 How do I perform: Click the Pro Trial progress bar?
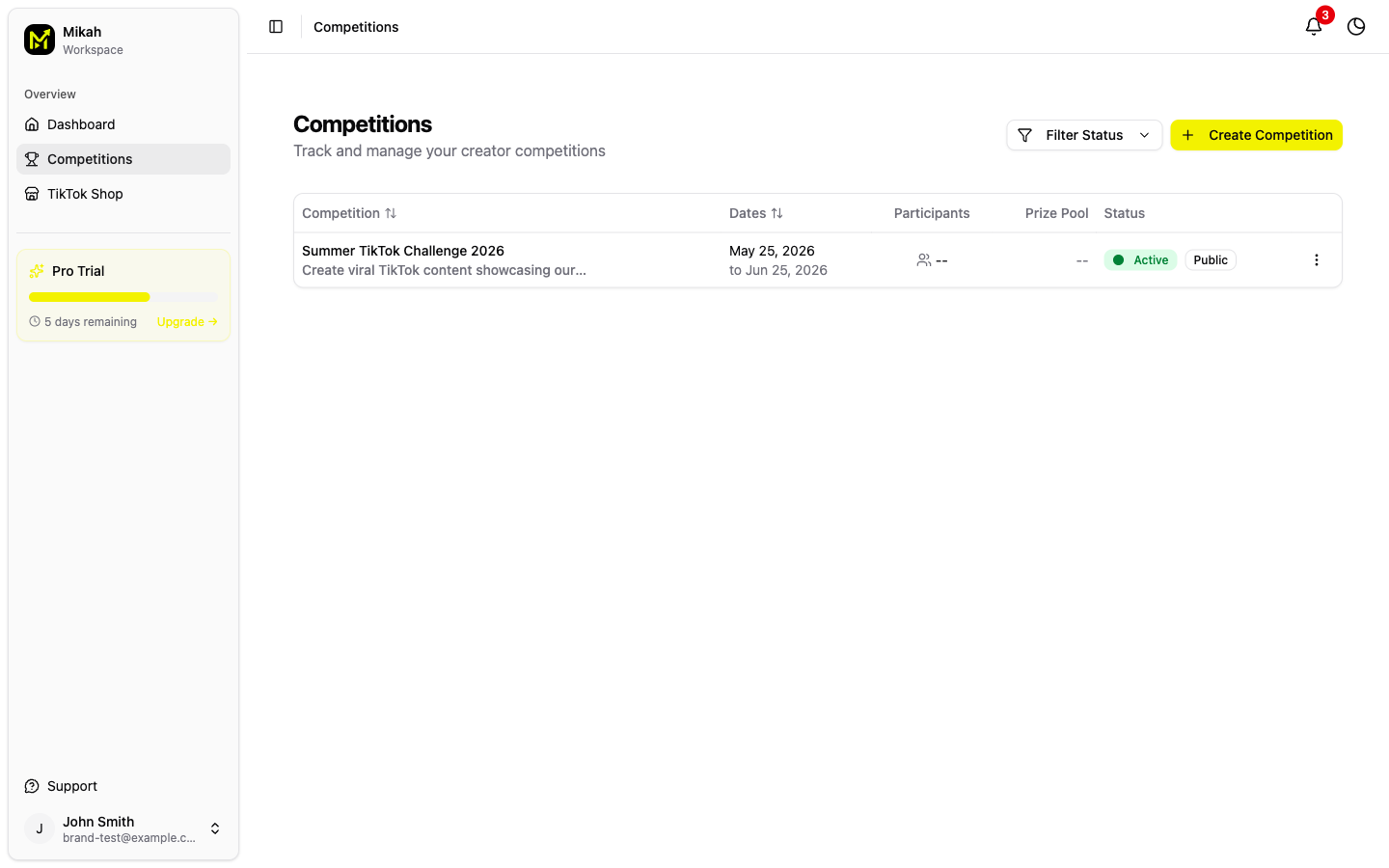123,297
